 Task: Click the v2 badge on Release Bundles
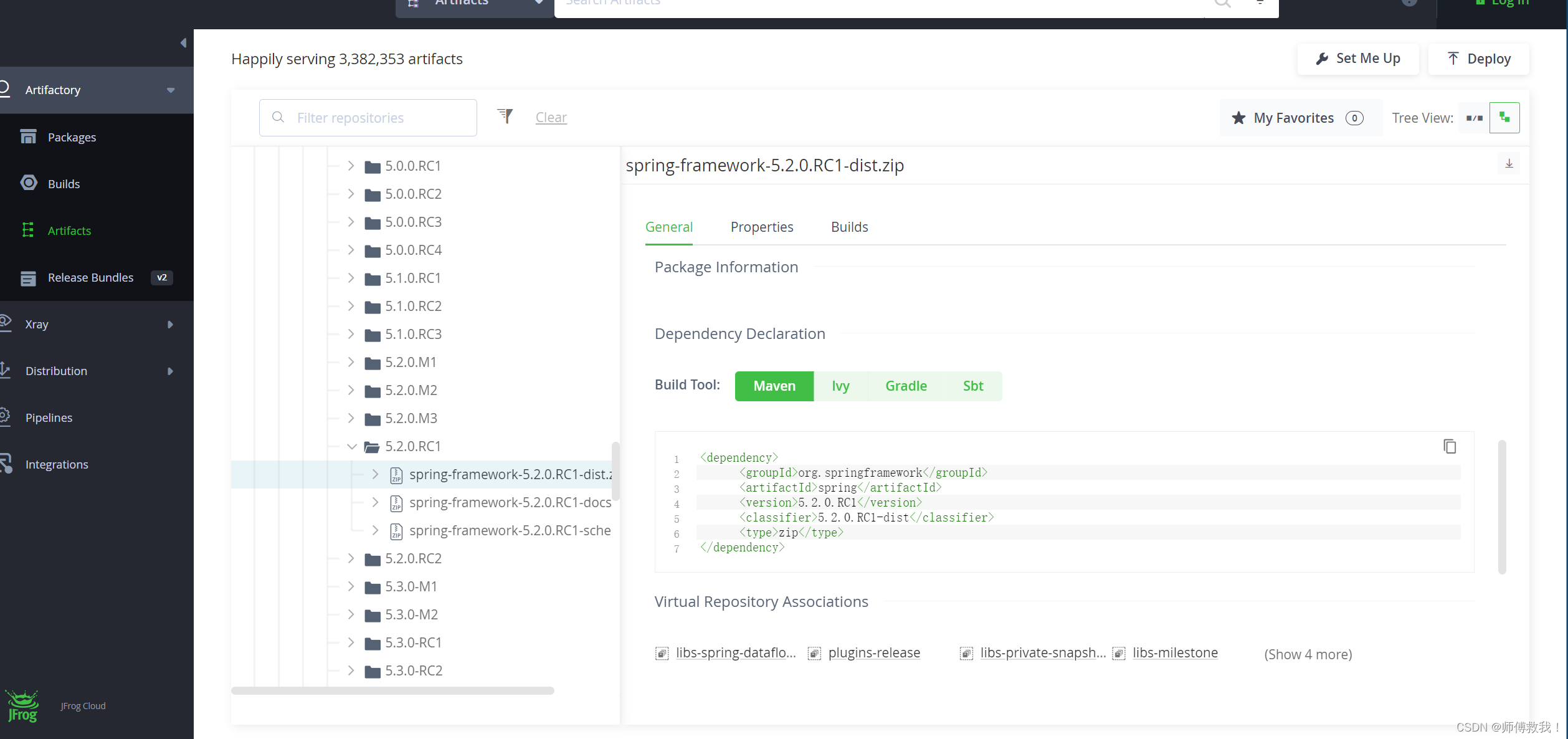click(x=161, y=277)
